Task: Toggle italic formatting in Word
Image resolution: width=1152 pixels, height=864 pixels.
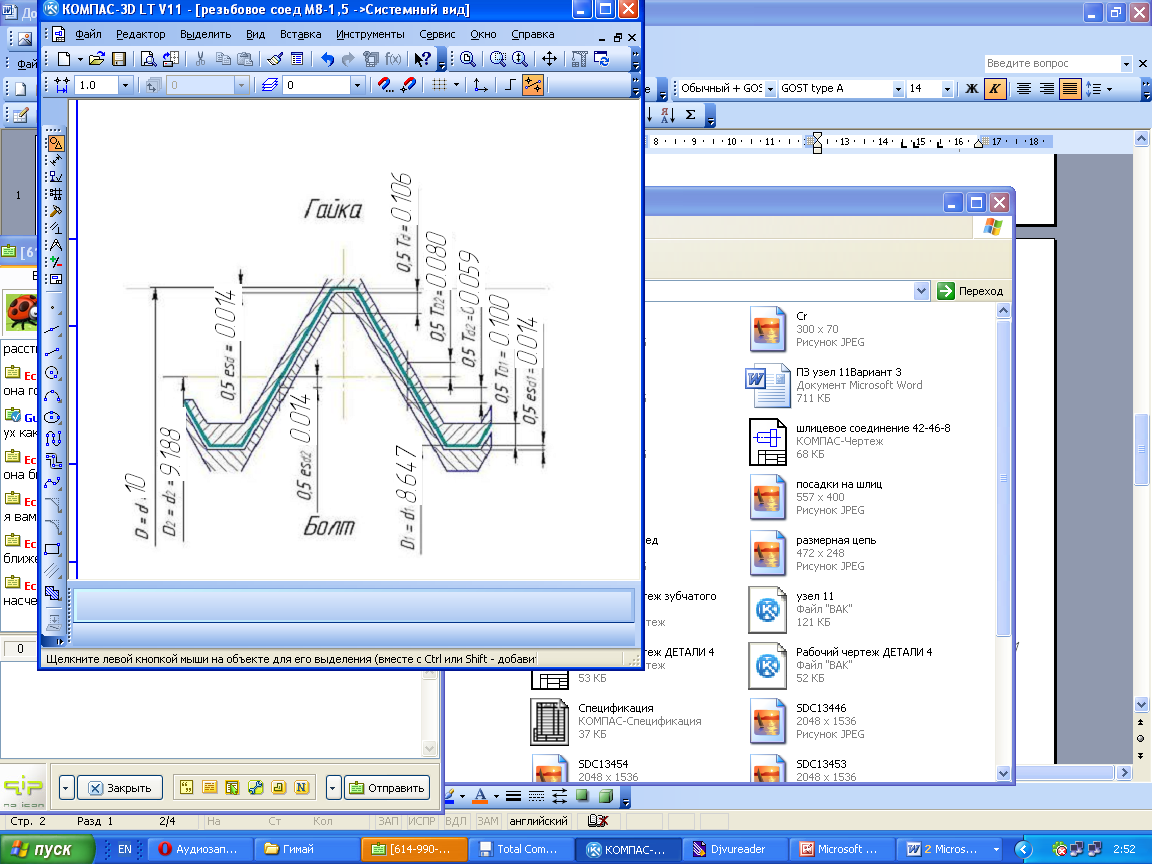Action: (995, 88)
